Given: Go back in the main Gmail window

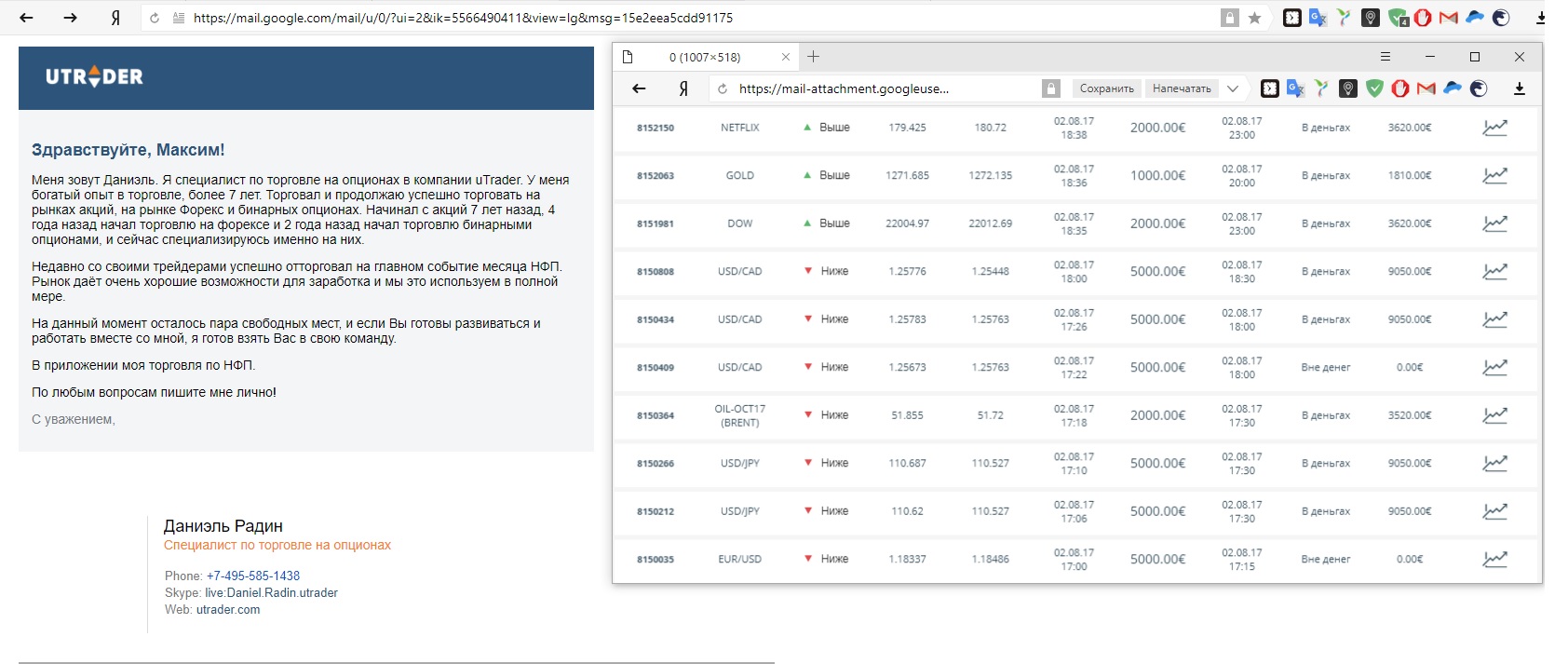Looking at the screenshot, I should pos(26,18).
